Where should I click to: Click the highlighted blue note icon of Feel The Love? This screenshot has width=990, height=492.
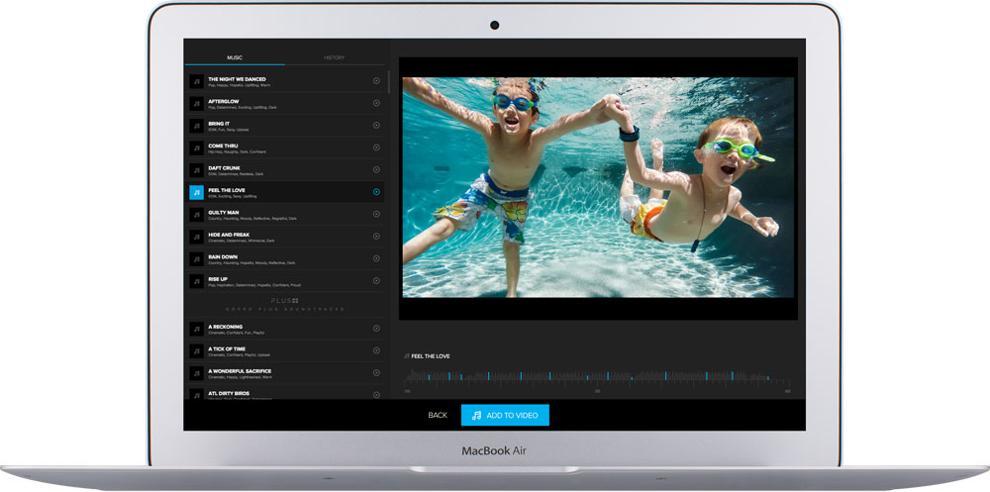[x=196, y=192]
